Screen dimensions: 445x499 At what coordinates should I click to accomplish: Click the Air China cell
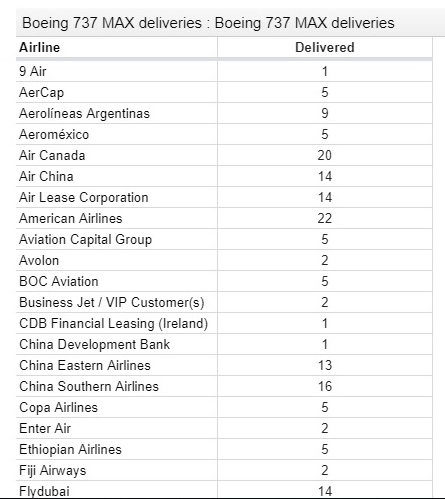tap(117, 176)
